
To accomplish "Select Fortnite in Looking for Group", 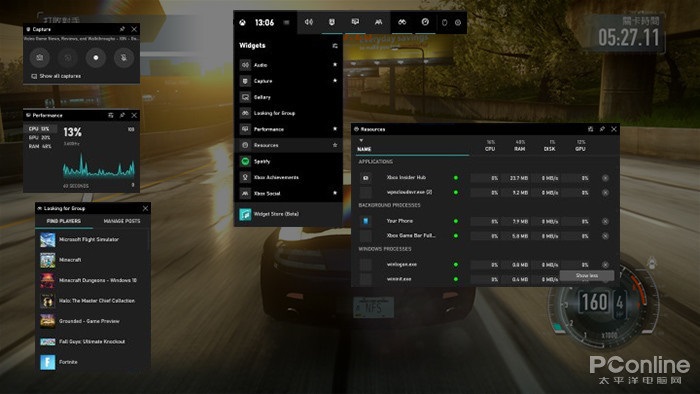I will (92, 362).
